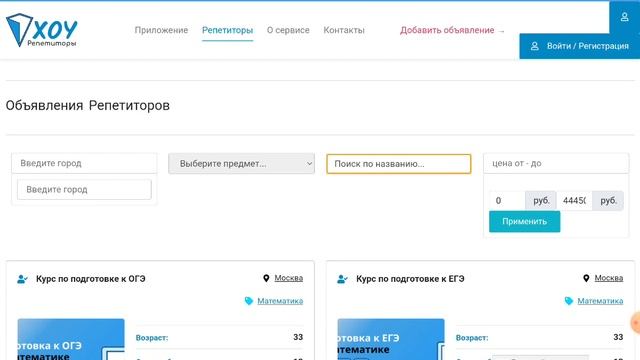Open the Москва link in the ЕГЭ card

pyautogui.click(x=609, y=278)
